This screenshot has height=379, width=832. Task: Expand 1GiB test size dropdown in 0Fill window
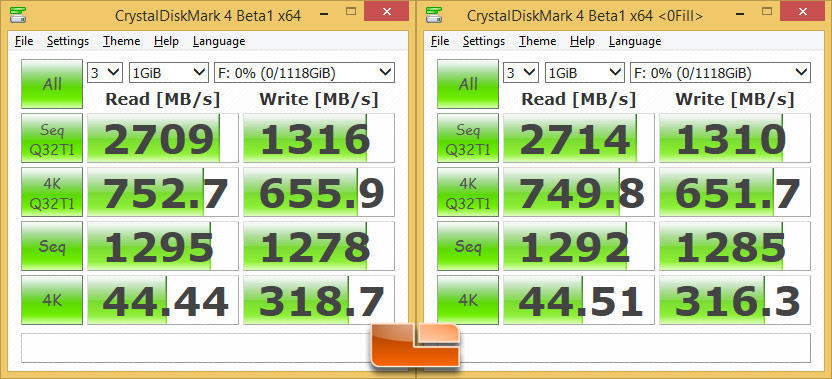pos(585,73)
